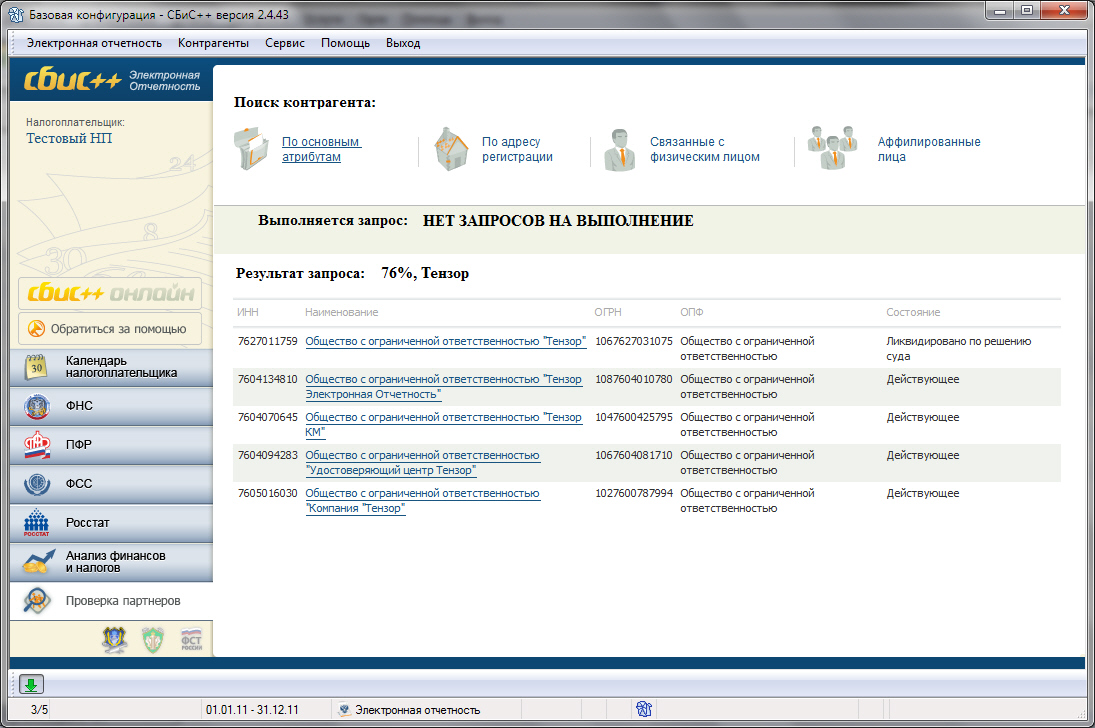Click the ОГРН column header
This screenshot has height=728, width=1095.
point(608,312)
